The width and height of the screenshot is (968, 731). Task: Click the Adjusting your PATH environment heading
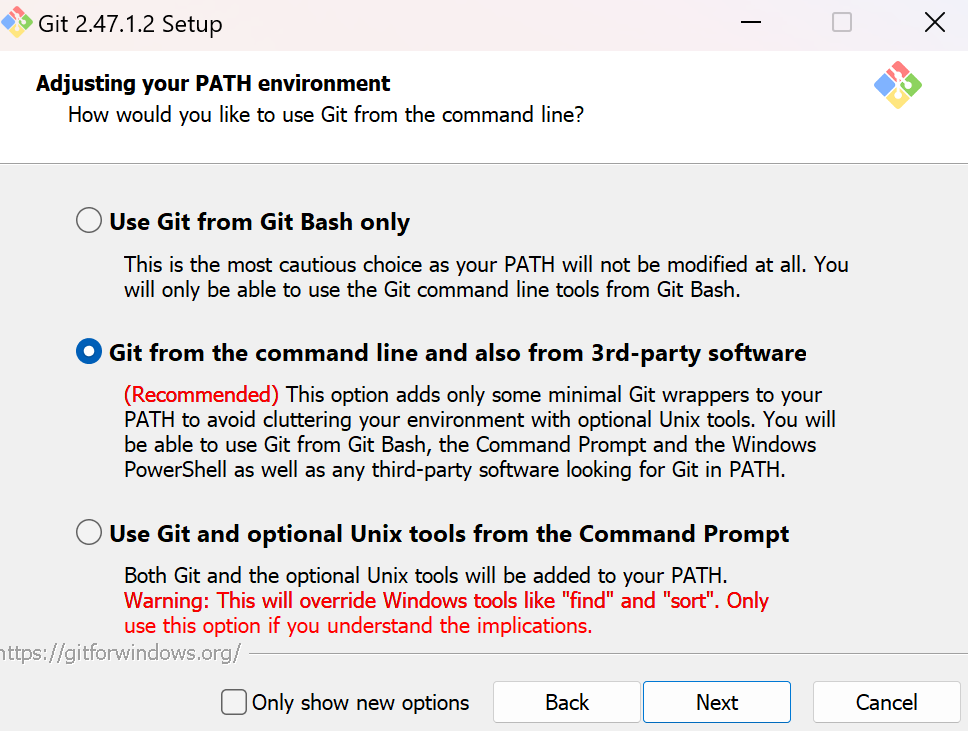(213, 83)
